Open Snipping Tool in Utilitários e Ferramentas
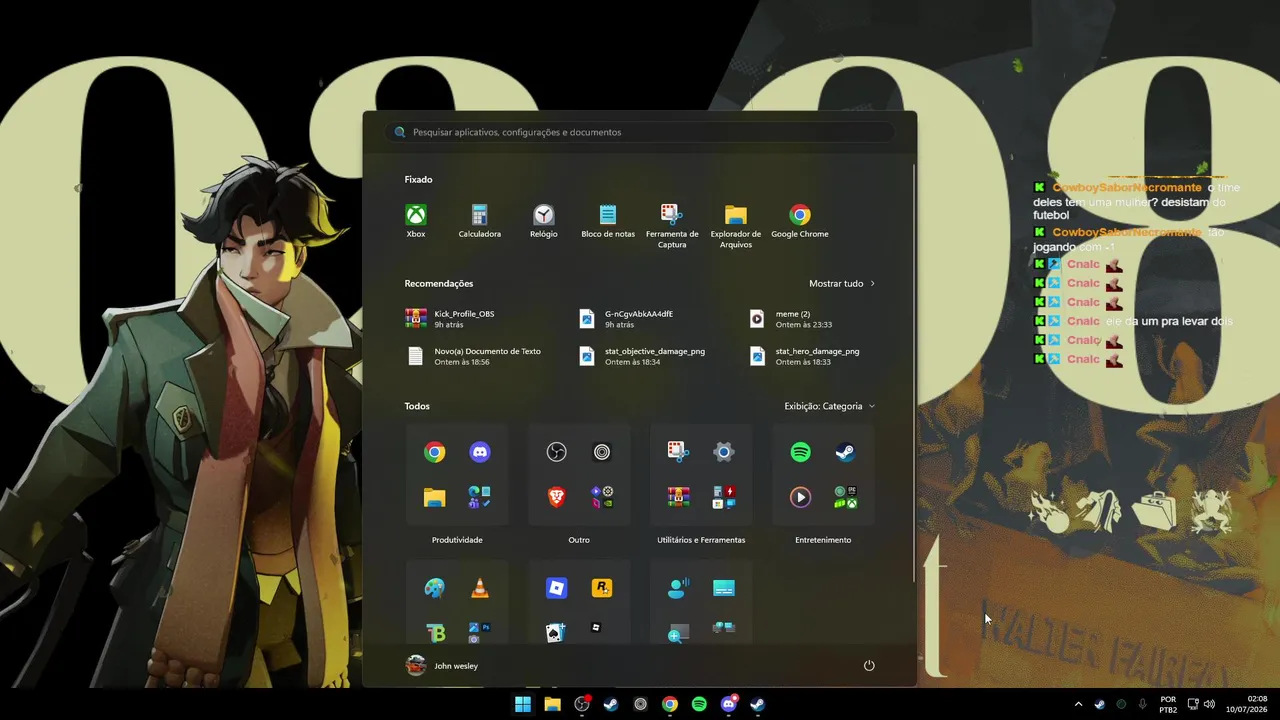 click(x=678, y=452)
